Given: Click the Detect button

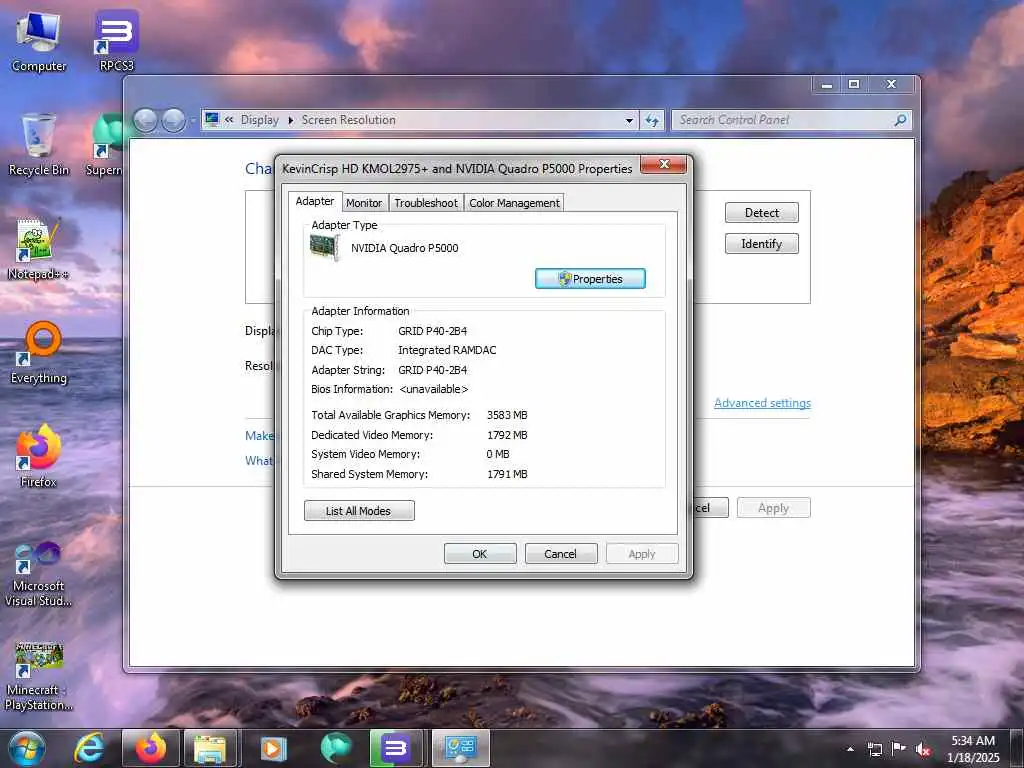Looking at the screenshot, I should (x=761, y=213).
